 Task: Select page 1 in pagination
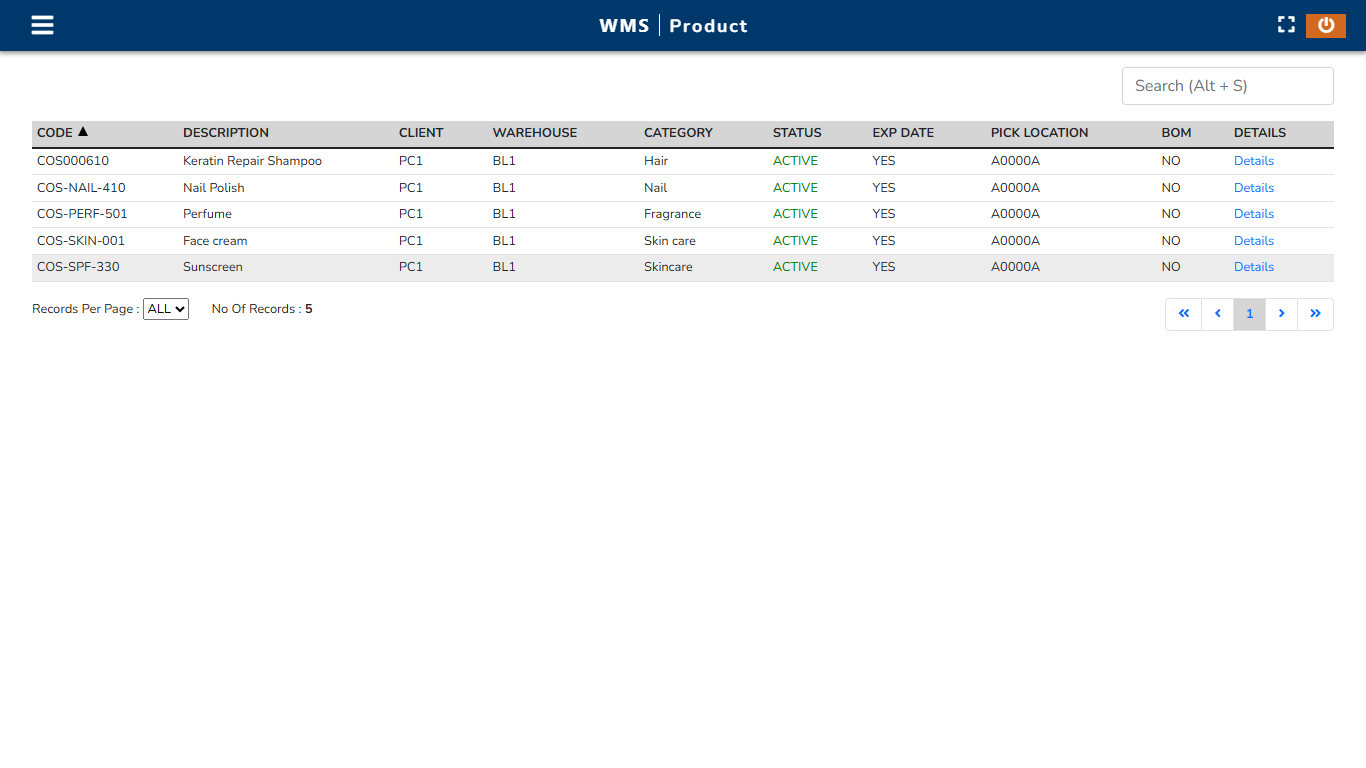[1249, 314]
